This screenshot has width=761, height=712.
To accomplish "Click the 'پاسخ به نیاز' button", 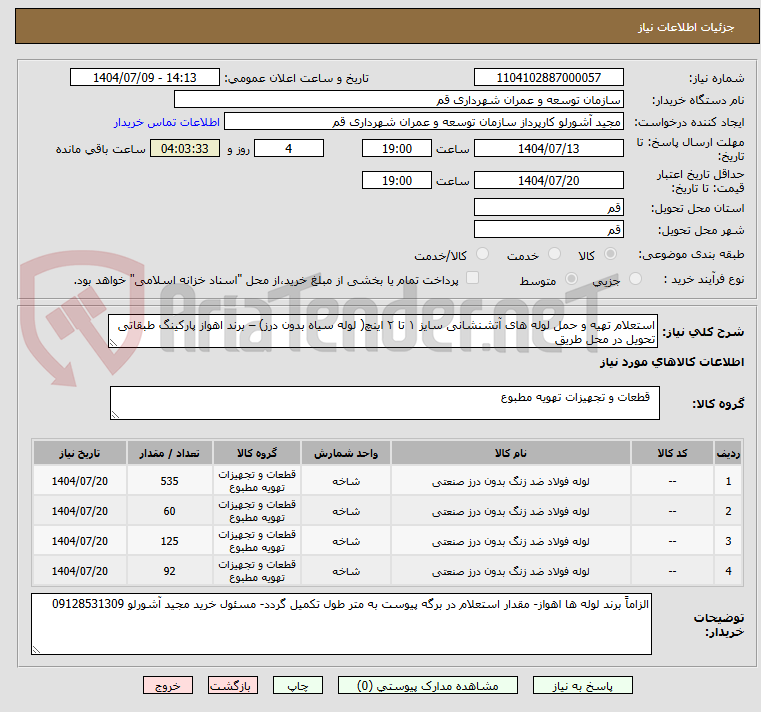I will click(x=583, y=686).
